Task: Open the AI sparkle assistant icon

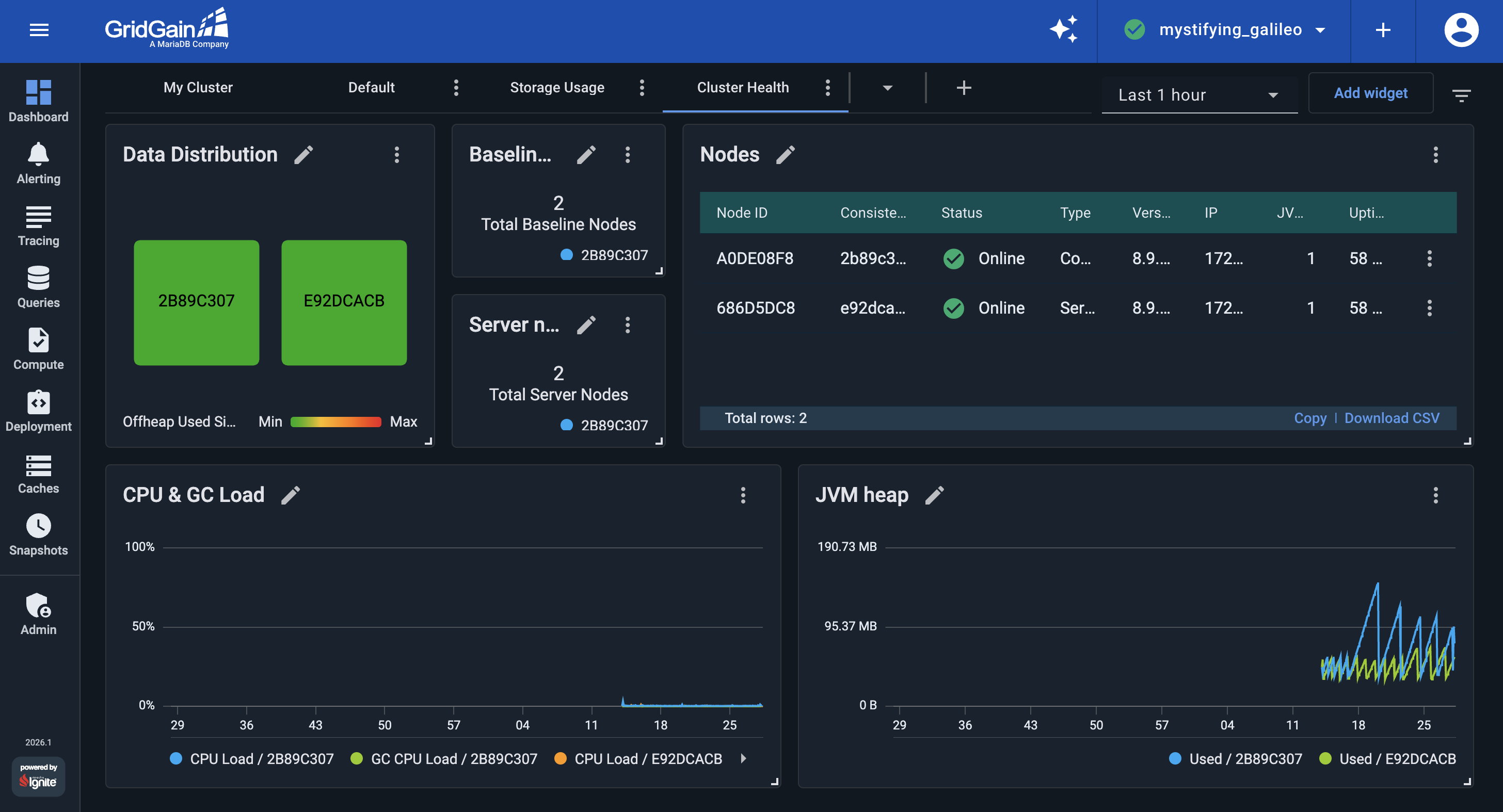Action: click(x=1063, y=29)
